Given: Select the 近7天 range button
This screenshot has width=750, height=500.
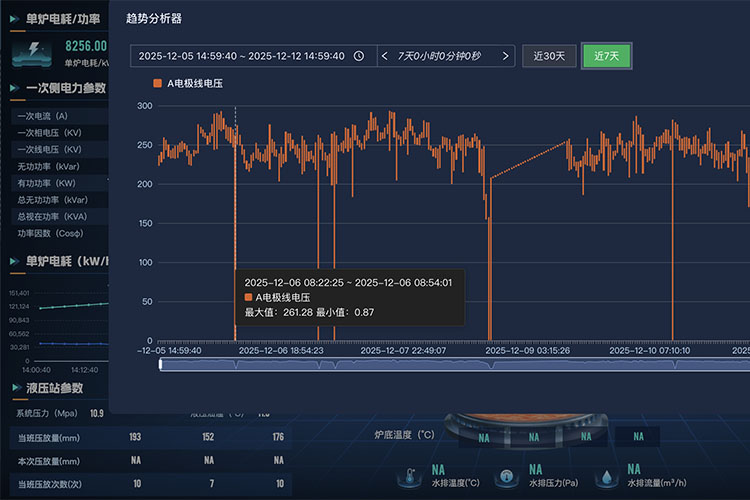Looking at the screenshot, I should click(x=607, y=56).
